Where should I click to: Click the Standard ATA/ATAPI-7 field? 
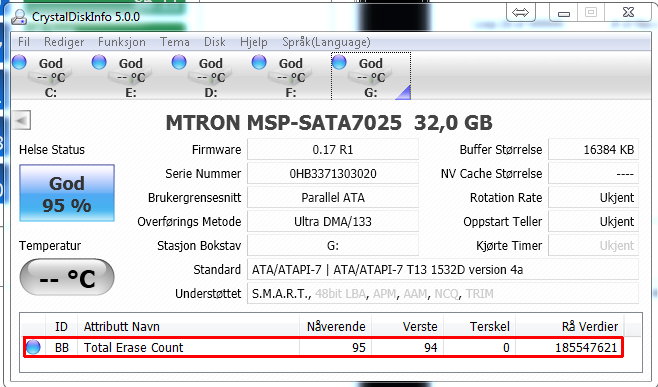click(x=443, y=269)
